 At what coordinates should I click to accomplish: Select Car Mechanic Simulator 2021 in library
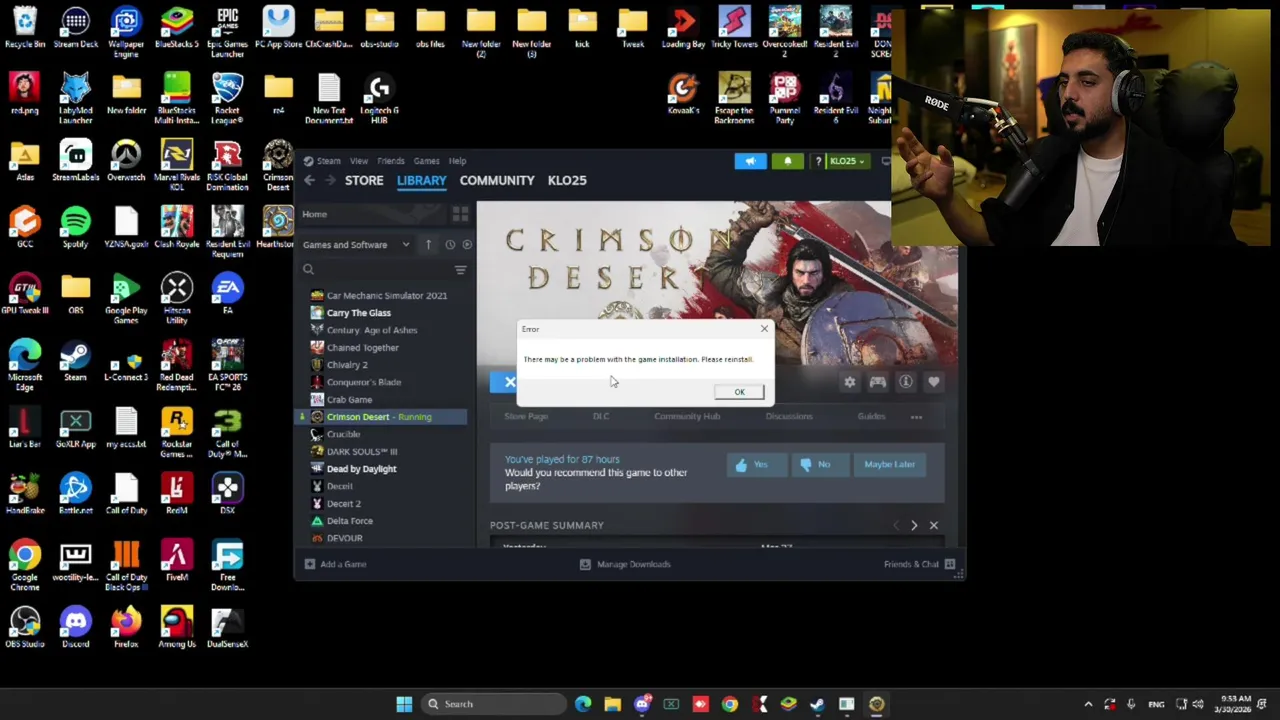coord(386,296)
